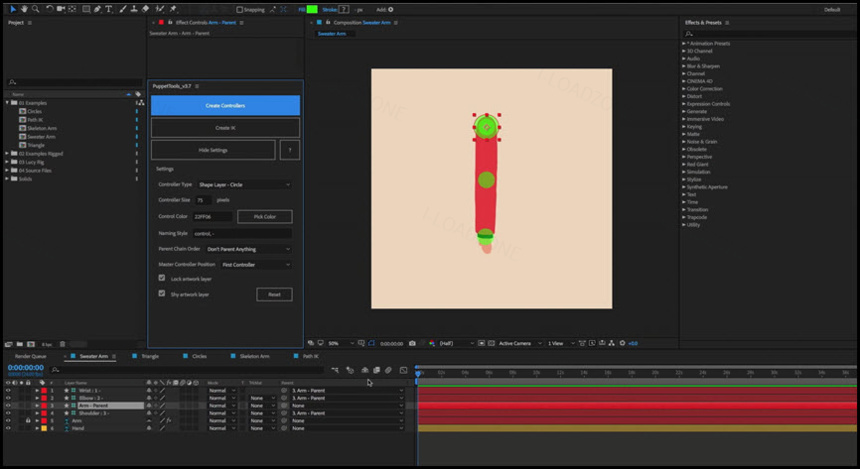This screenshot has width=860, height=469.
Task: Select the Zoom magnifier tool
Action: point(36,9)
